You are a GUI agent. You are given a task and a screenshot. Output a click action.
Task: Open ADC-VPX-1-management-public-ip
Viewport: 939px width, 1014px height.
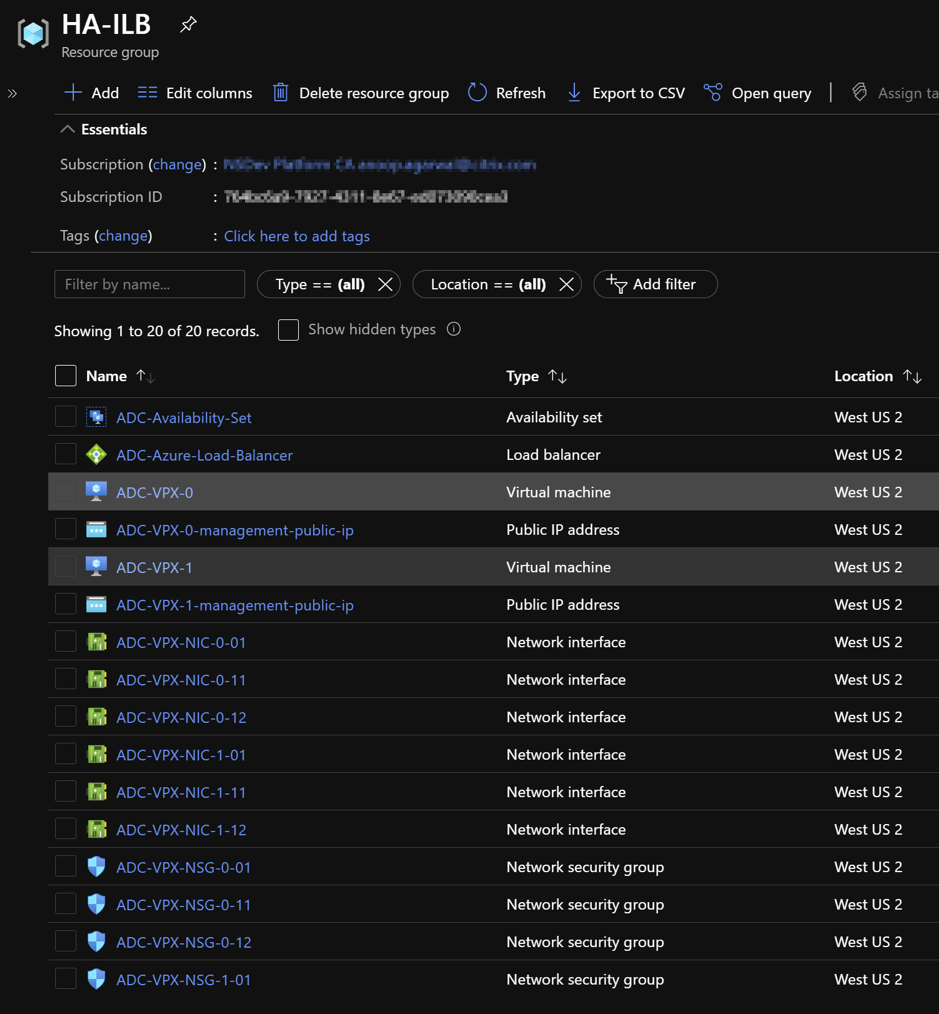click(235, 605)
